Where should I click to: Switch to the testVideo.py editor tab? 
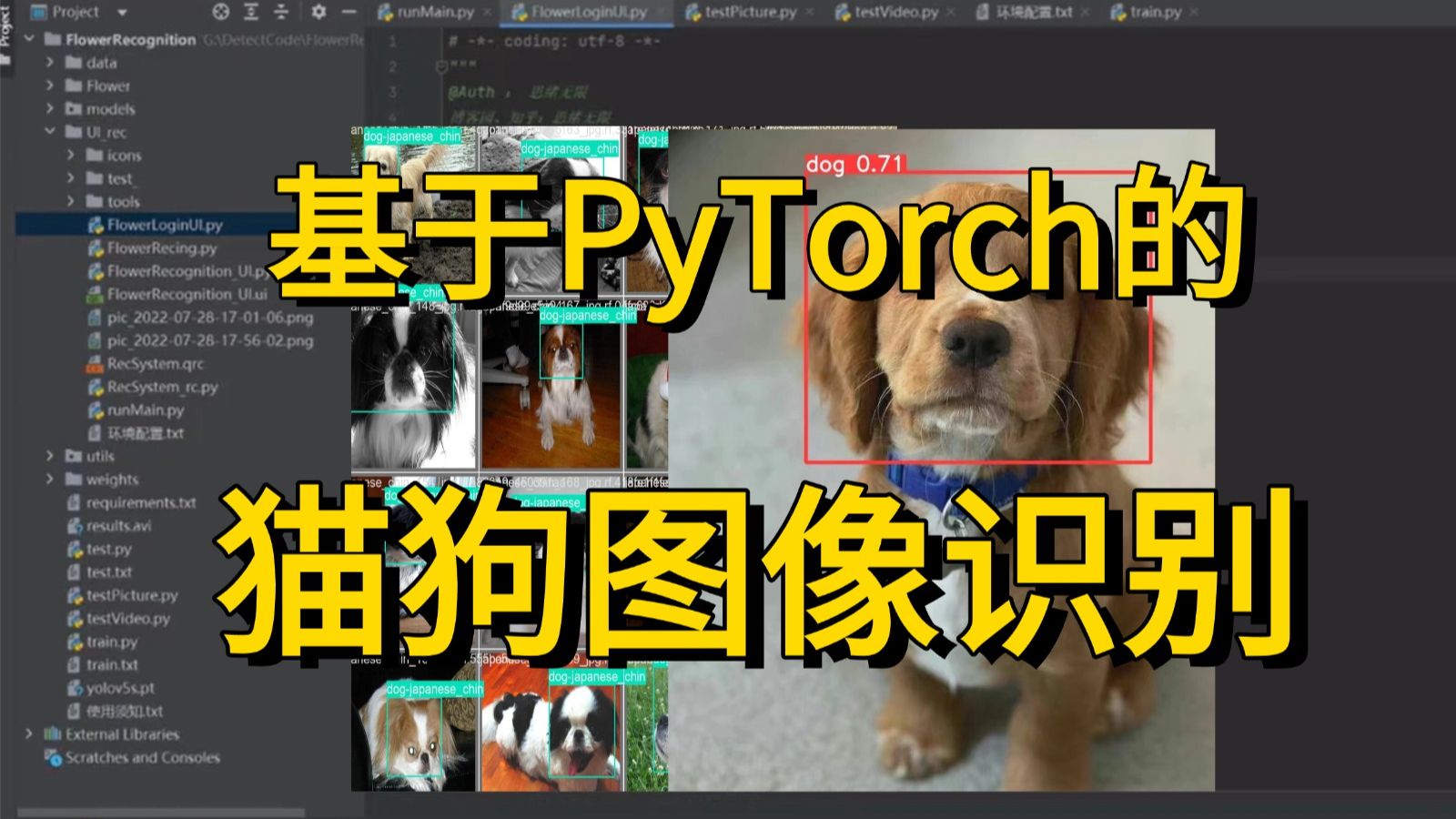[x=895, y=13]
